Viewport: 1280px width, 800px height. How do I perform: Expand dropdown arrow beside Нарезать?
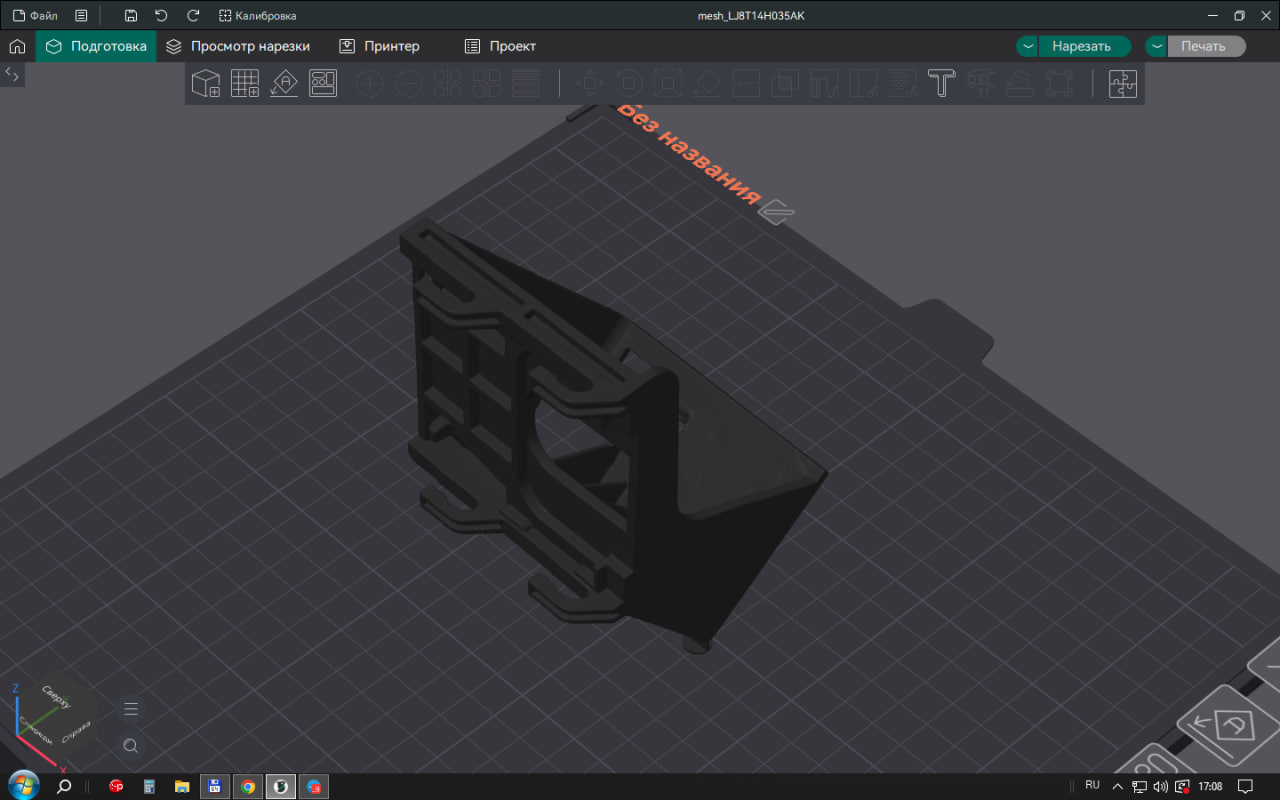coord(1028,46)
